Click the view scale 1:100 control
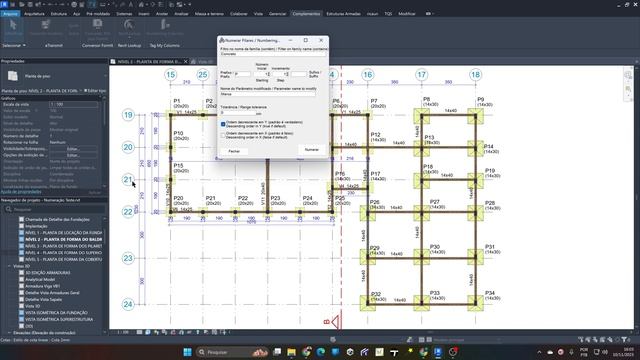This screenshot has height=360, width=640. (123, 332)
